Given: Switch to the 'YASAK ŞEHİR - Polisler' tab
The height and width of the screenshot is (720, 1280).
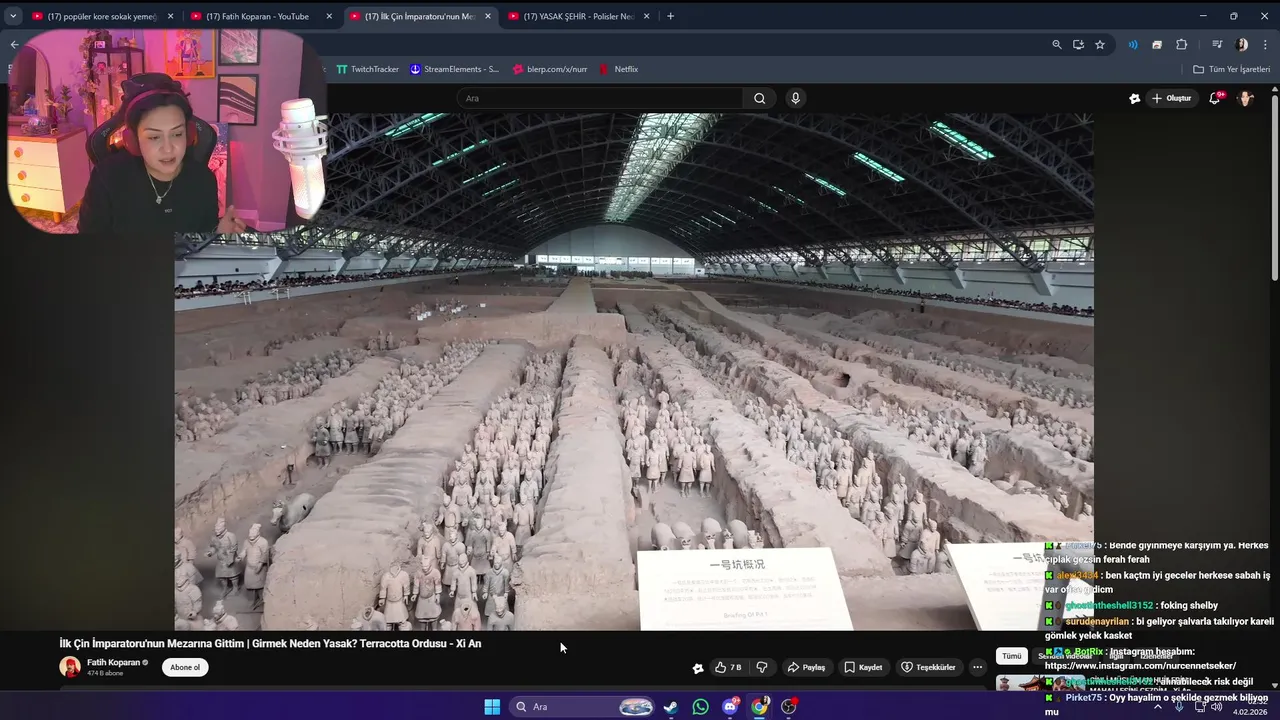Looking at the screenshot, I should pyautogui.click(x=579, y=16).
